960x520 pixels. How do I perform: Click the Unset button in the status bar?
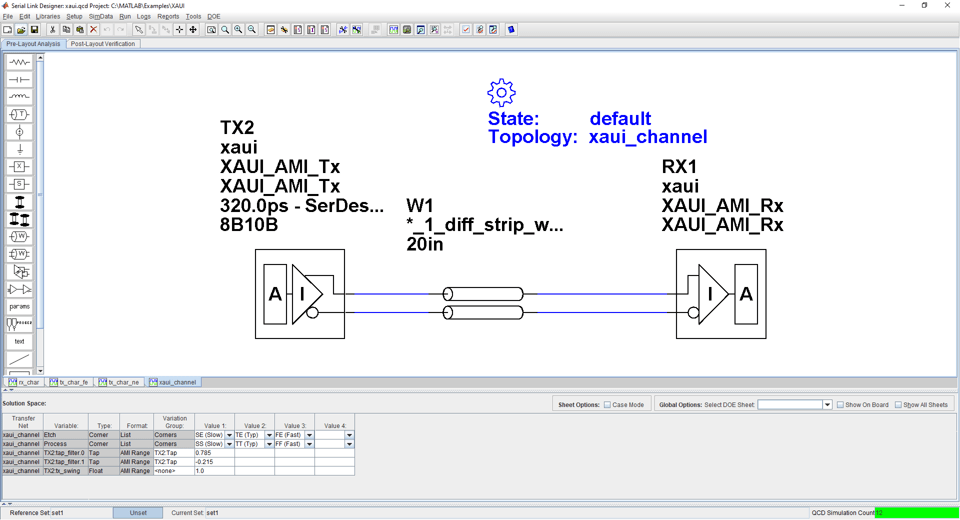coord(138,513)
